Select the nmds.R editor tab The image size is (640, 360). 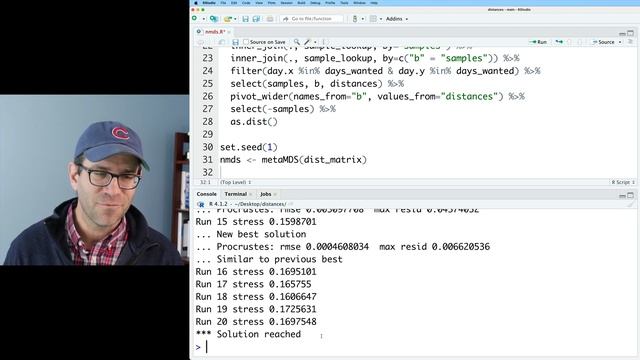215,32
